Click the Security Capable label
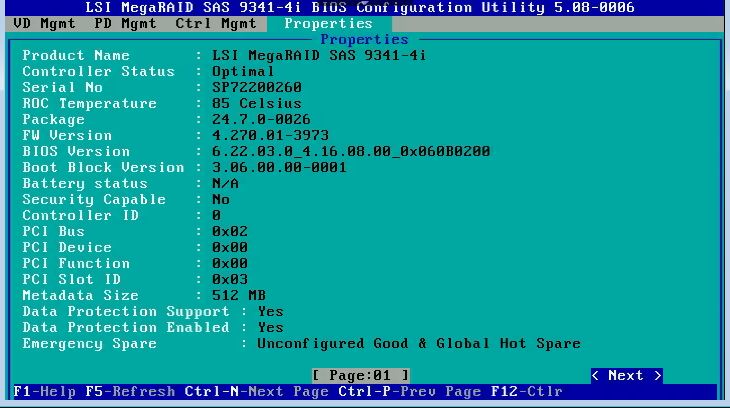The width and height of the screenshot is (730, 408). tap(94, 199)
